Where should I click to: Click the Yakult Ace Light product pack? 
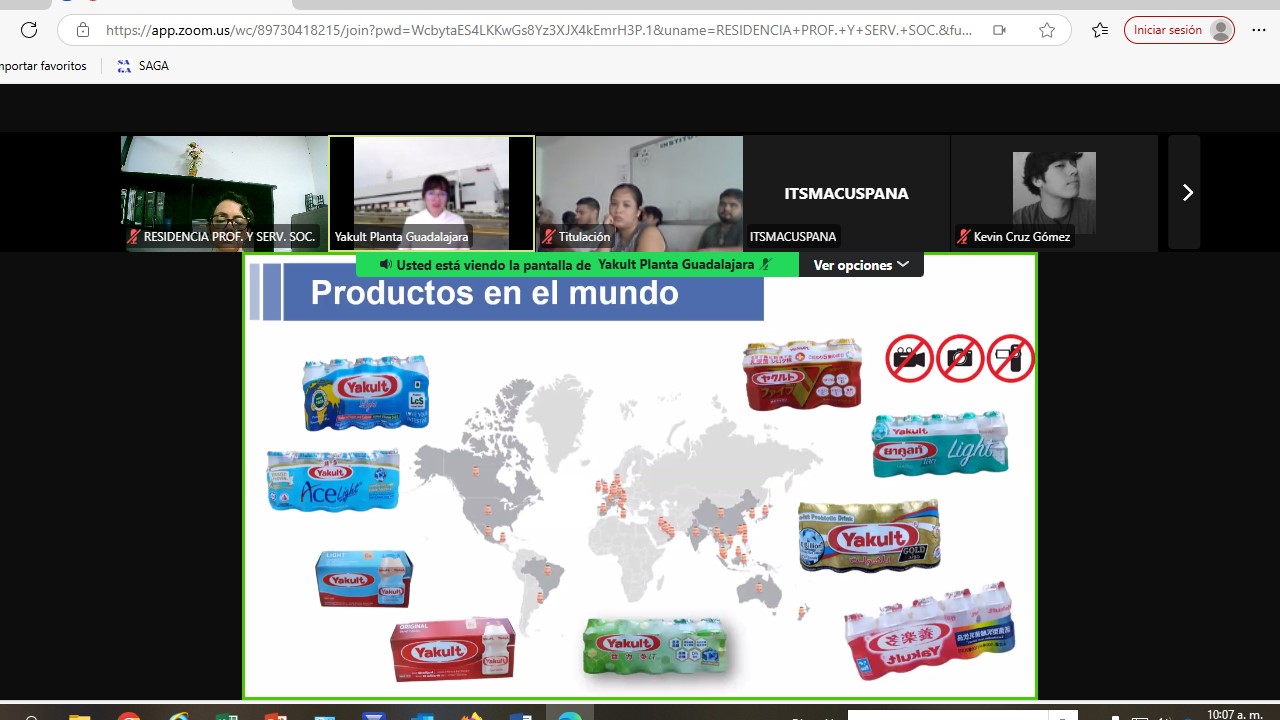click(333, 480)
